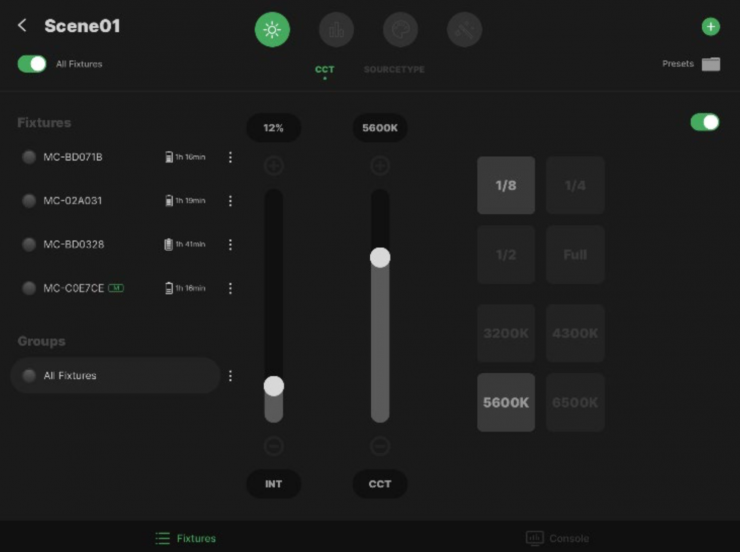Toggle the All Fixtures switch
Image resolution: width=740 pixels, height=552 pixels.
tap(32, 64)
